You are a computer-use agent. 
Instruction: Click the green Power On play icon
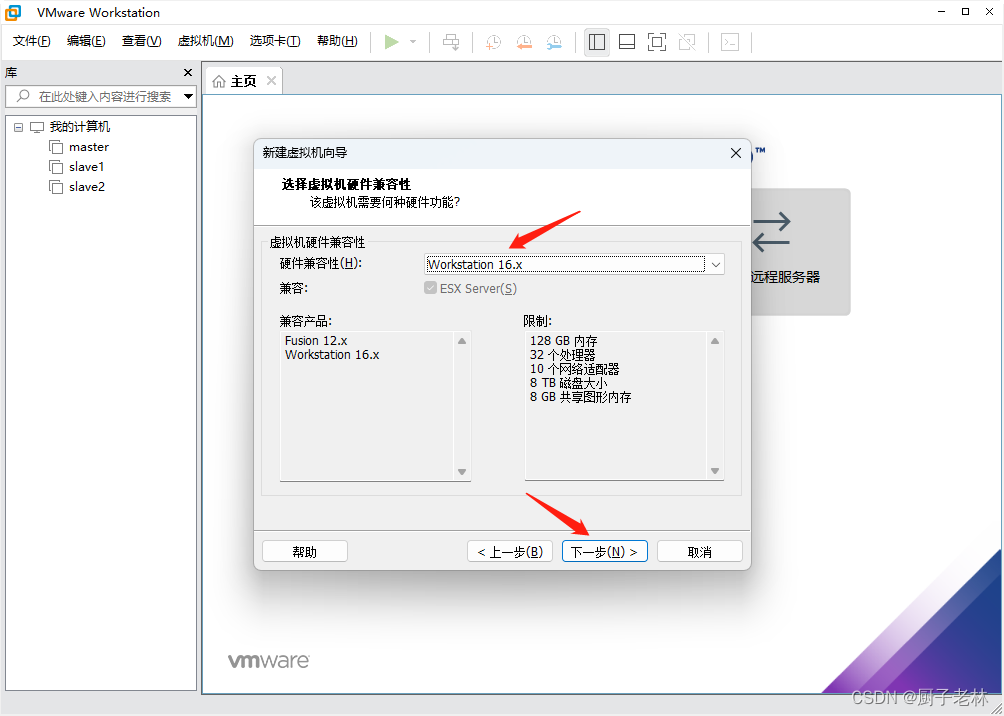coord(391,42)
